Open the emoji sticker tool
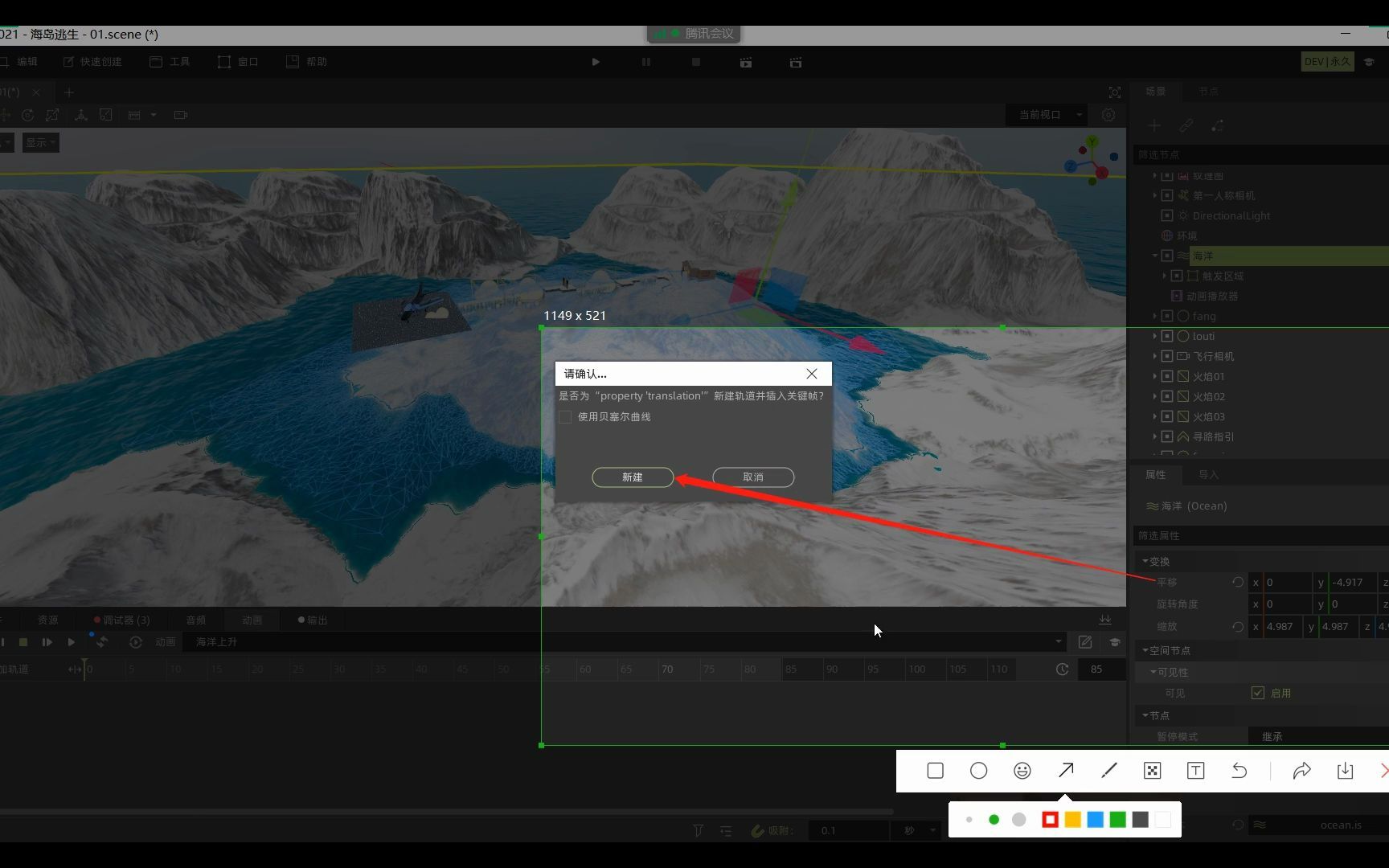 click(x=1022, y=771)
